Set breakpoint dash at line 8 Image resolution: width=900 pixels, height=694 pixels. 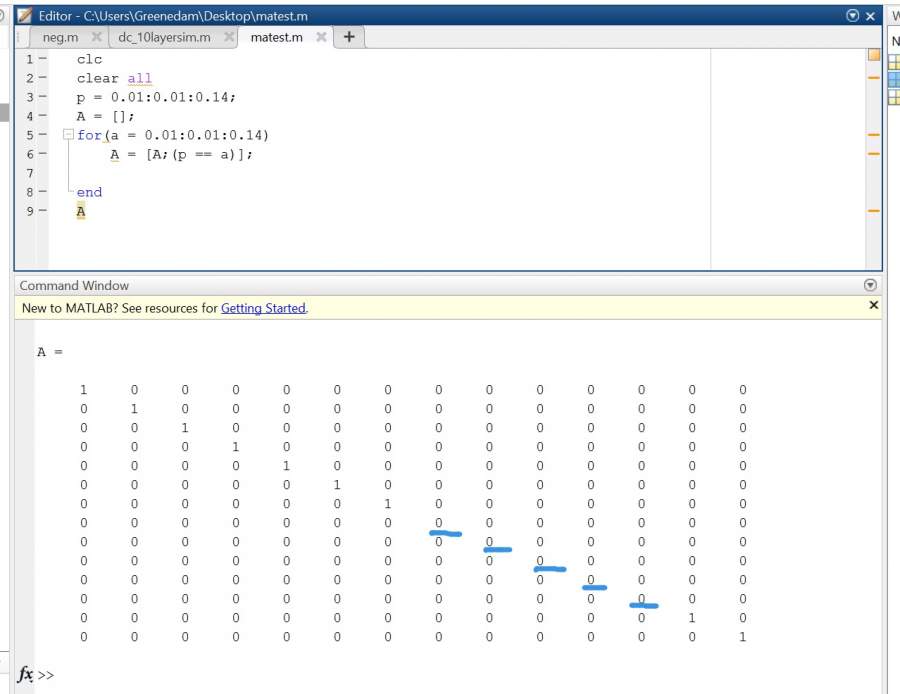42,192
